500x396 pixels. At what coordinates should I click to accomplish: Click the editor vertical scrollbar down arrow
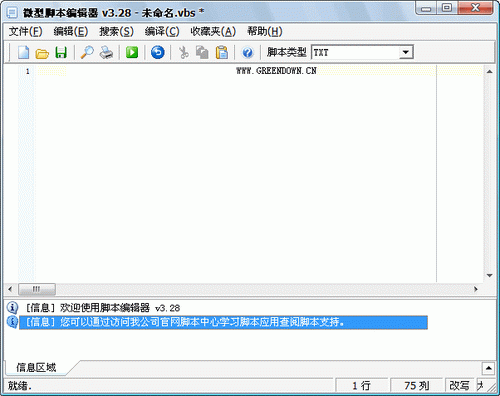(489, 276)
